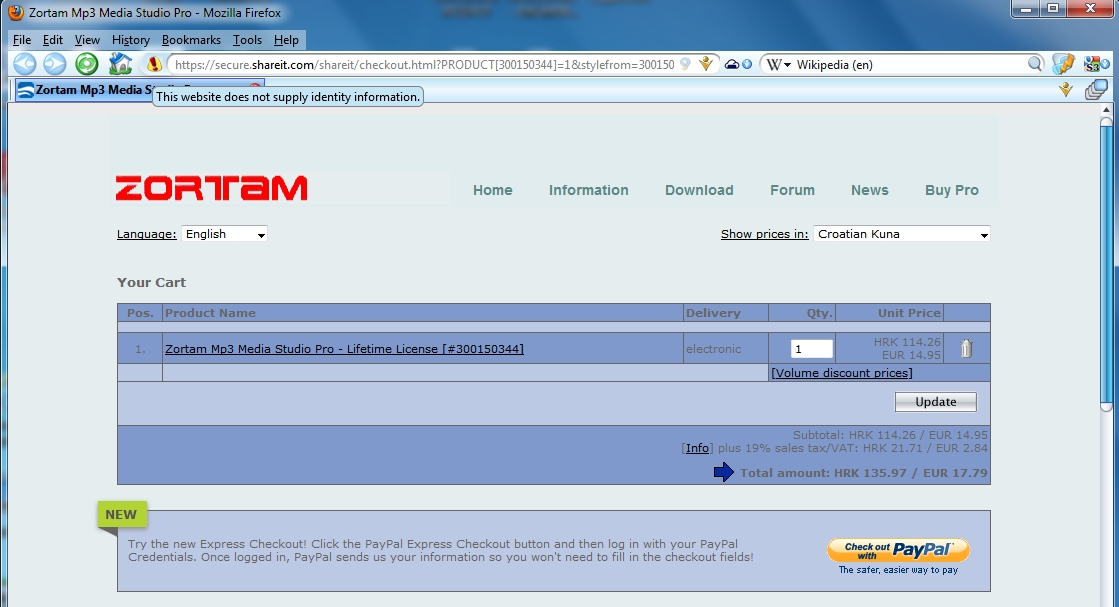1119x607 pixels.
Task: Reload the page with the green refresh icon
Action: (86, 64)
